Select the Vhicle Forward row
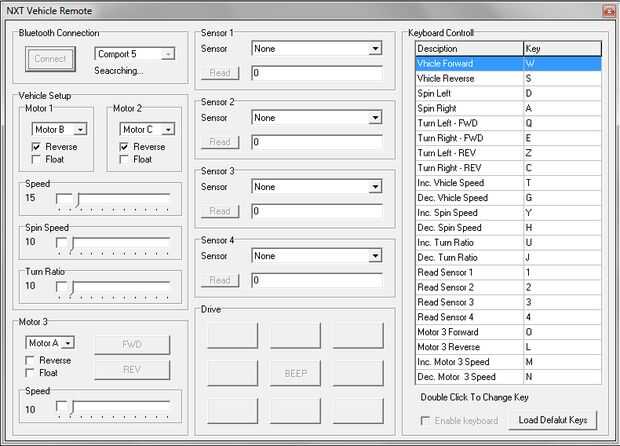The height and width of the screenshot is (446, 620). click(508, 64)
